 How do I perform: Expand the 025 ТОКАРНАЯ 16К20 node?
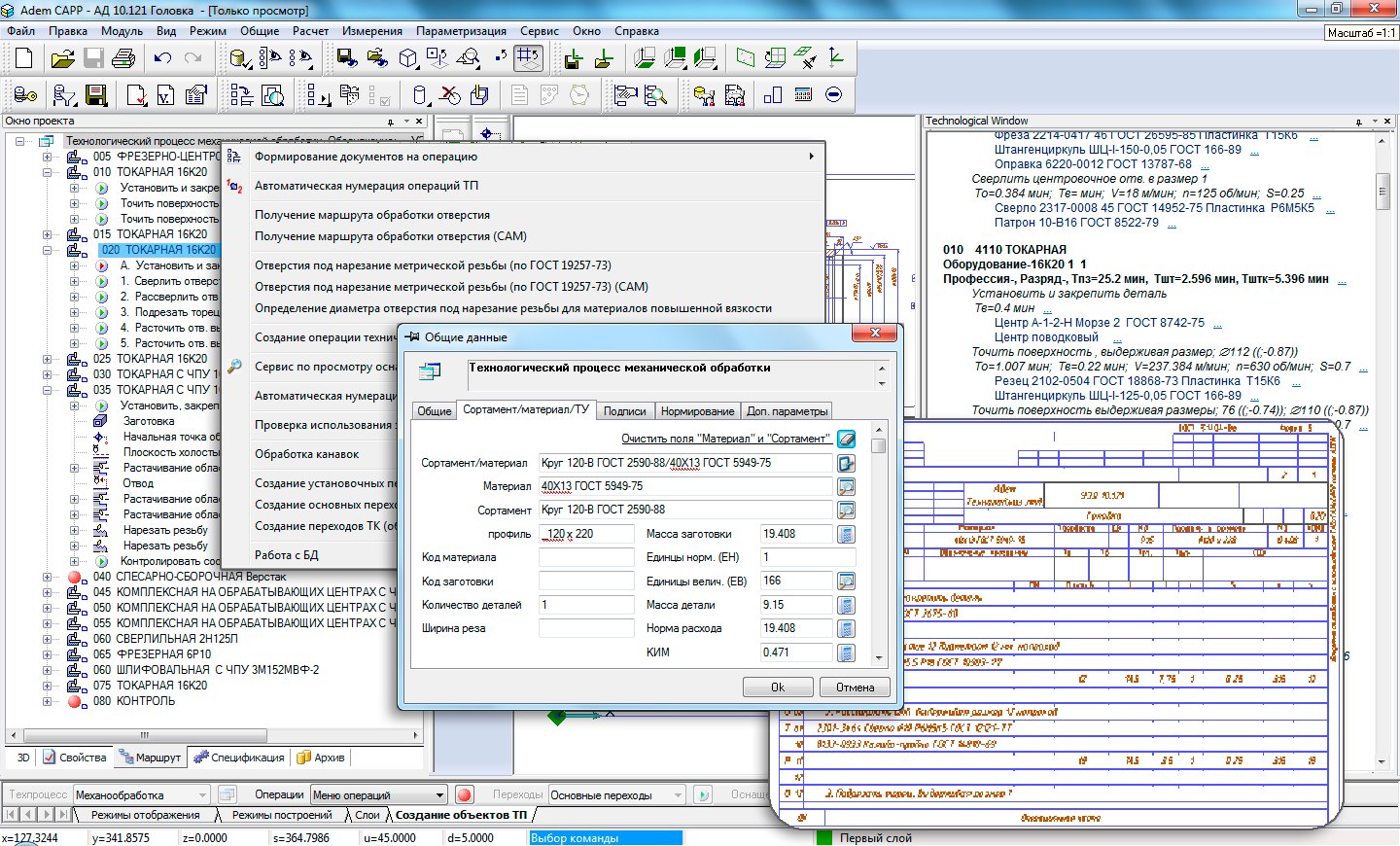tap(47, 359)
